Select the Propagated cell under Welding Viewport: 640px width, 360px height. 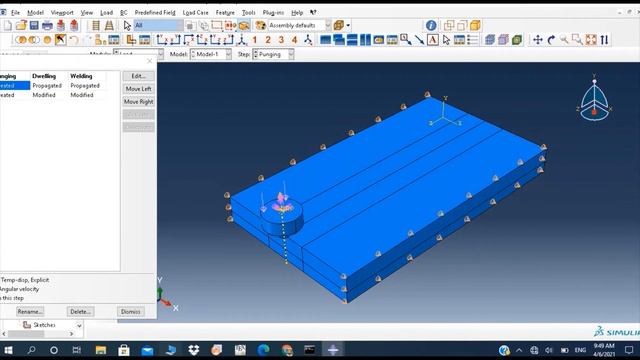(85, 86)
